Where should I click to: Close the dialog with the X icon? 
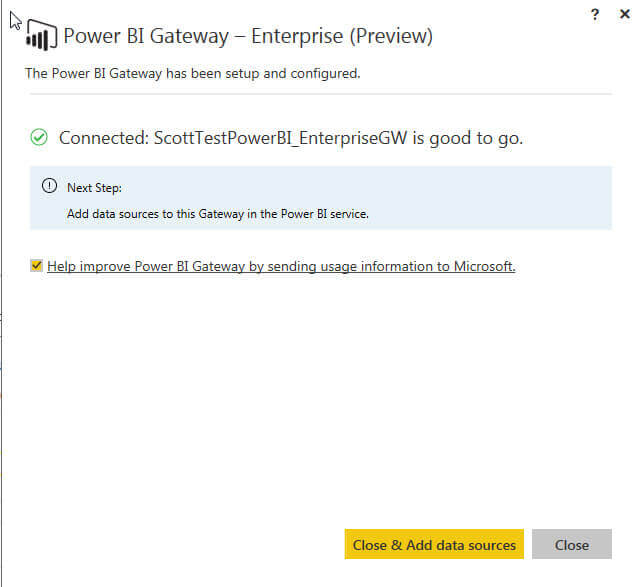click(625, 14)
